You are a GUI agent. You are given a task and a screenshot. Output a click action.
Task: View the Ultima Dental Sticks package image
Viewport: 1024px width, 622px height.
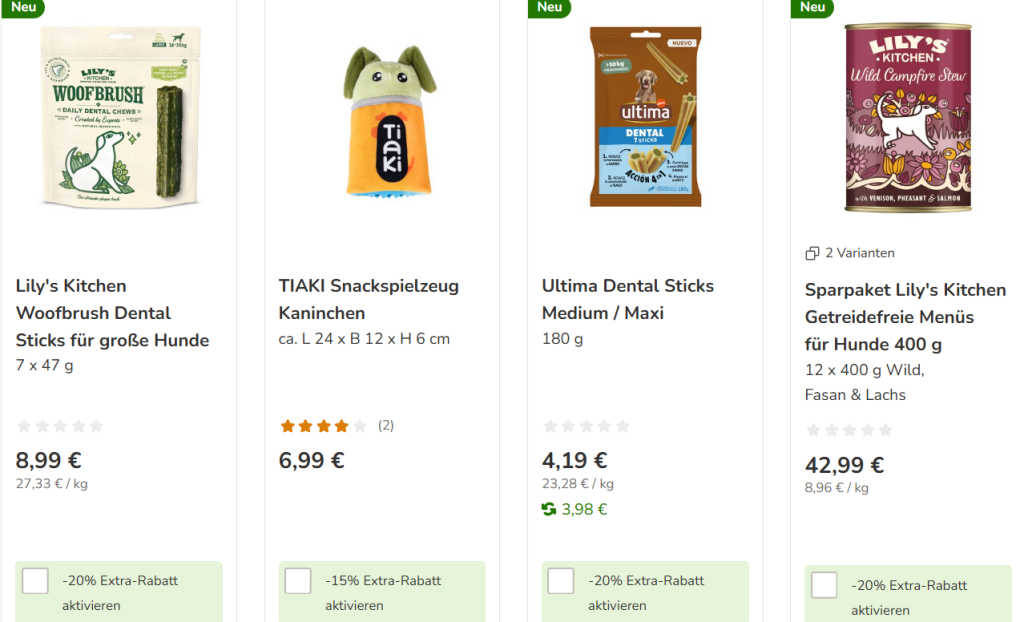click(x=645, y=117)
